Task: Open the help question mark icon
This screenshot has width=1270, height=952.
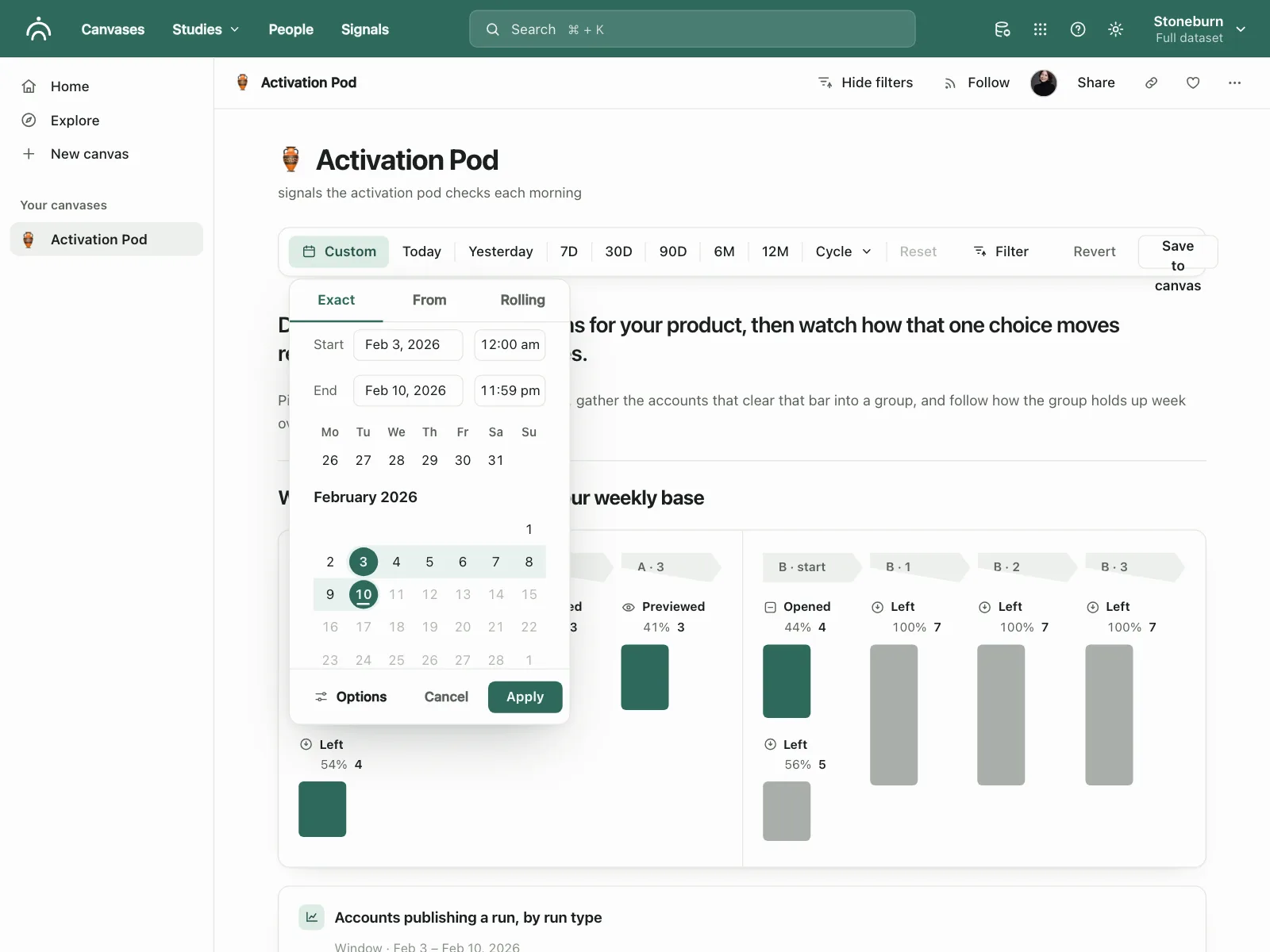Action: click(x=1078, y=29)
